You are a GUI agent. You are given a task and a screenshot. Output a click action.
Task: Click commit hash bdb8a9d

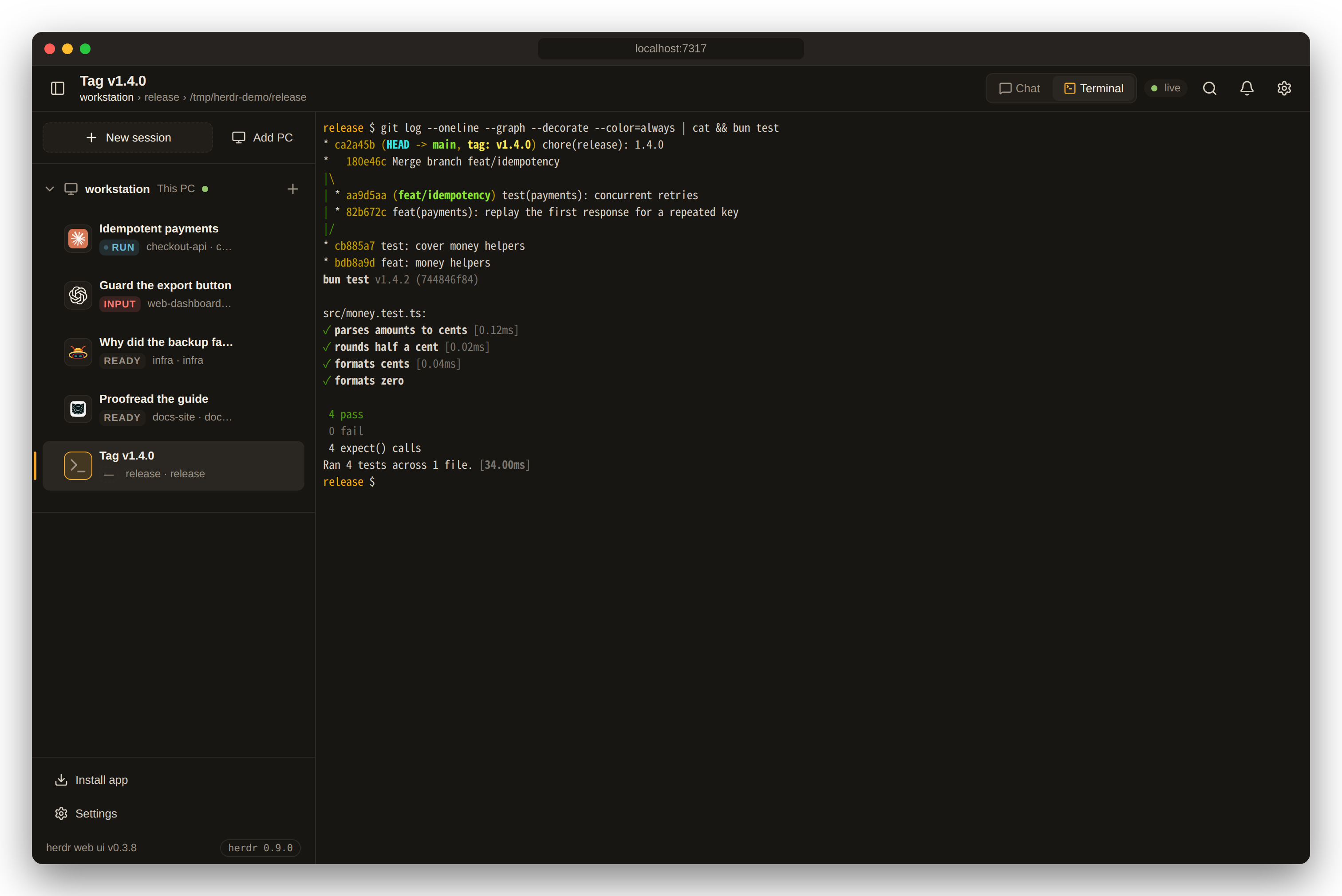355,263
